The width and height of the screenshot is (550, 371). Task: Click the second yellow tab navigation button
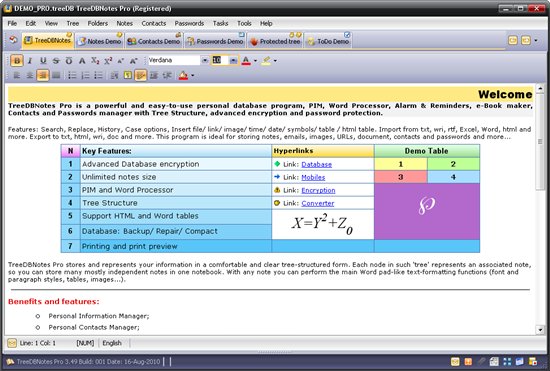tap(526, 40)
